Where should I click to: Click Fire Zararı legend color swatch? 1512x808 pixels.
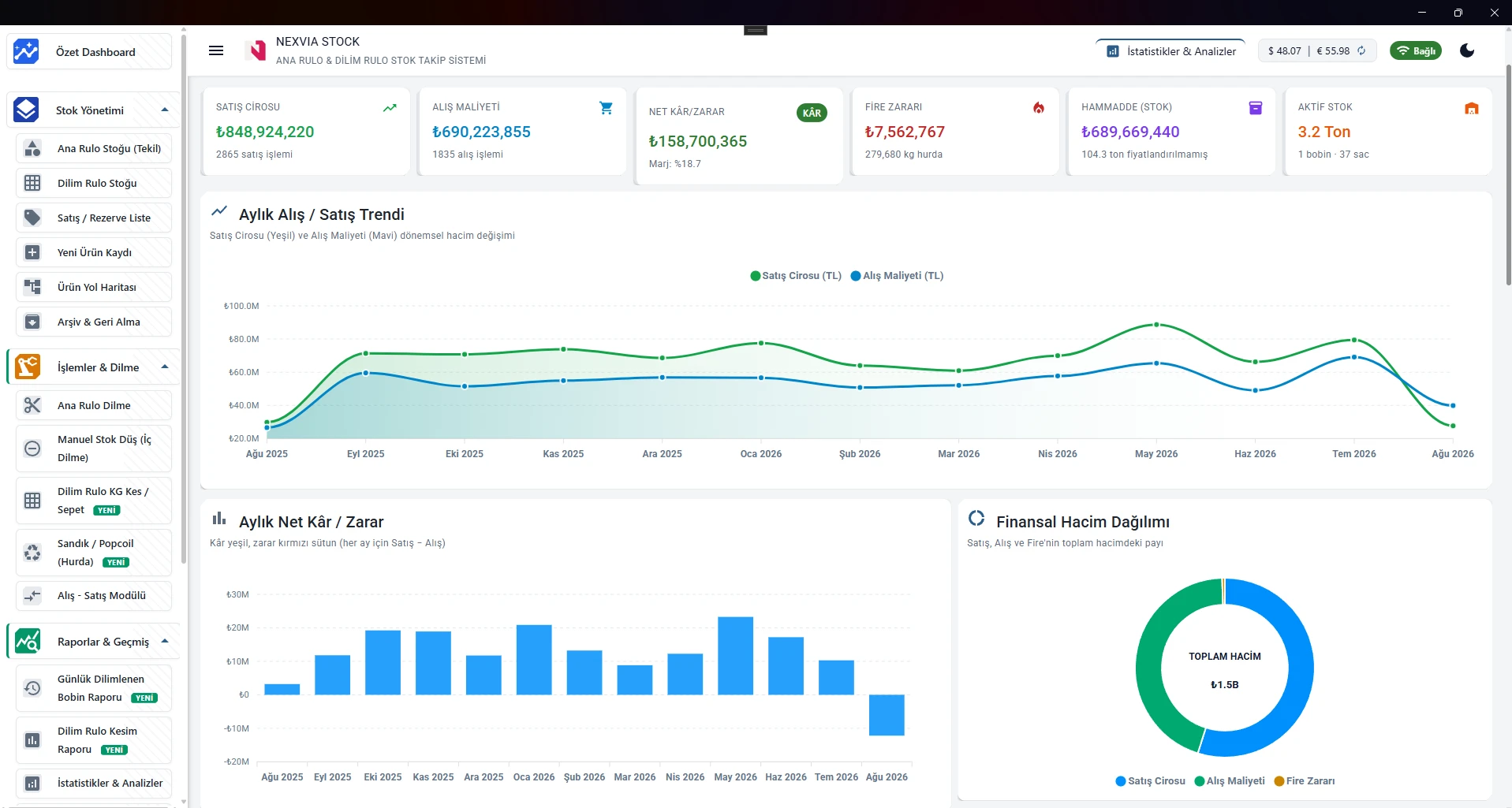coord(1279,781)
